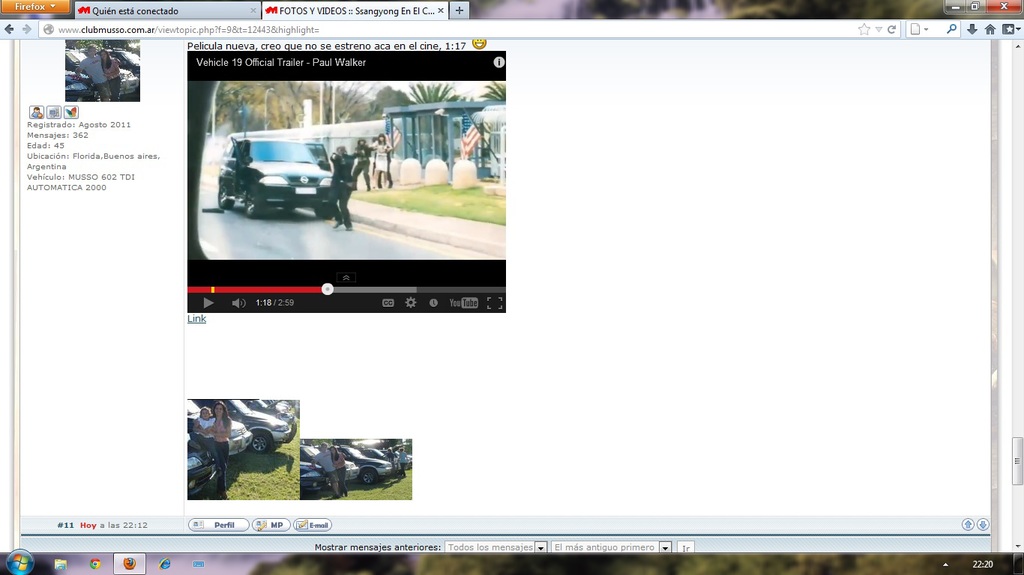Open the video quality settings gear

(411, 303)
